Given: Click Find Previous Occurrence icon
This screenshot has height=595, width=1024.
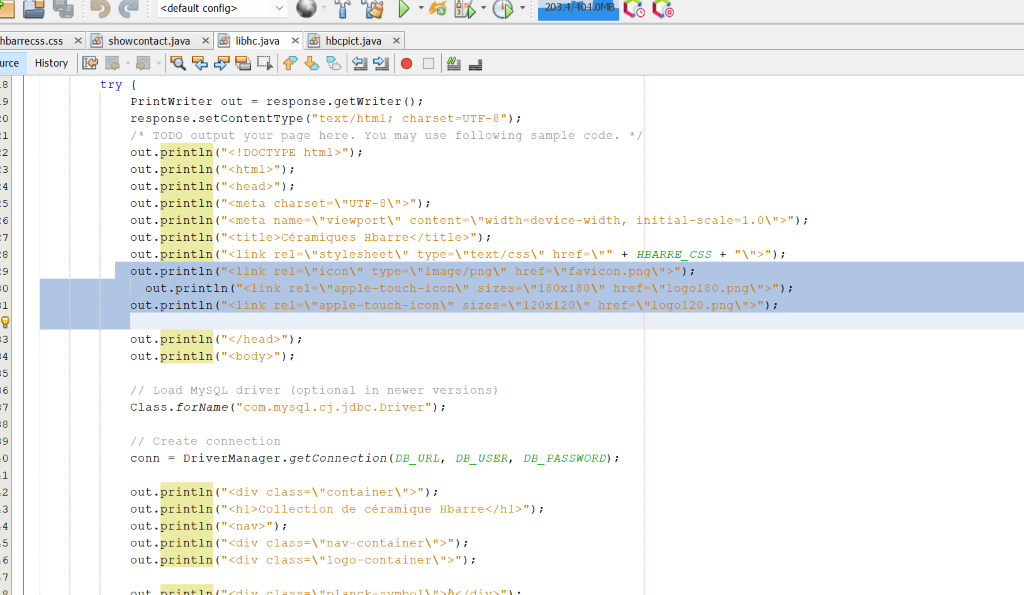Looking at the screenshot, I should [200, 63].
